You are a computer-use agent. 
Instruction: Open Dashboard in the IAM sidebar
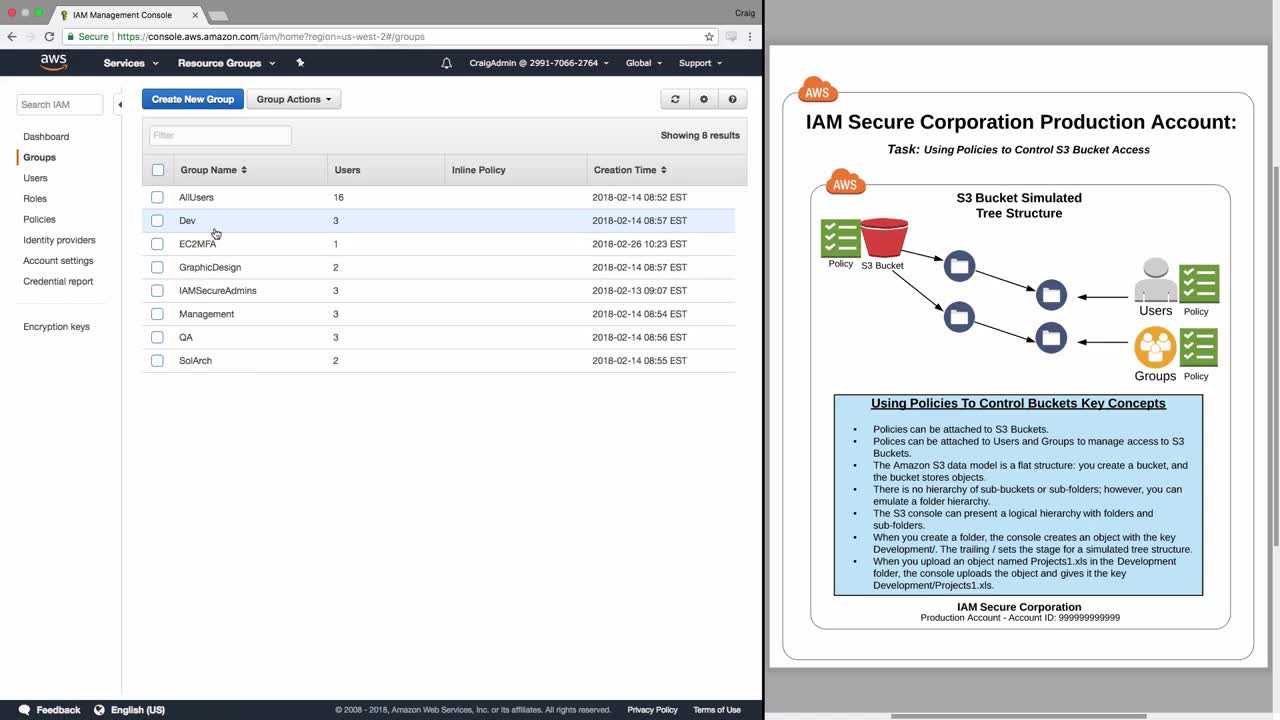46,137
